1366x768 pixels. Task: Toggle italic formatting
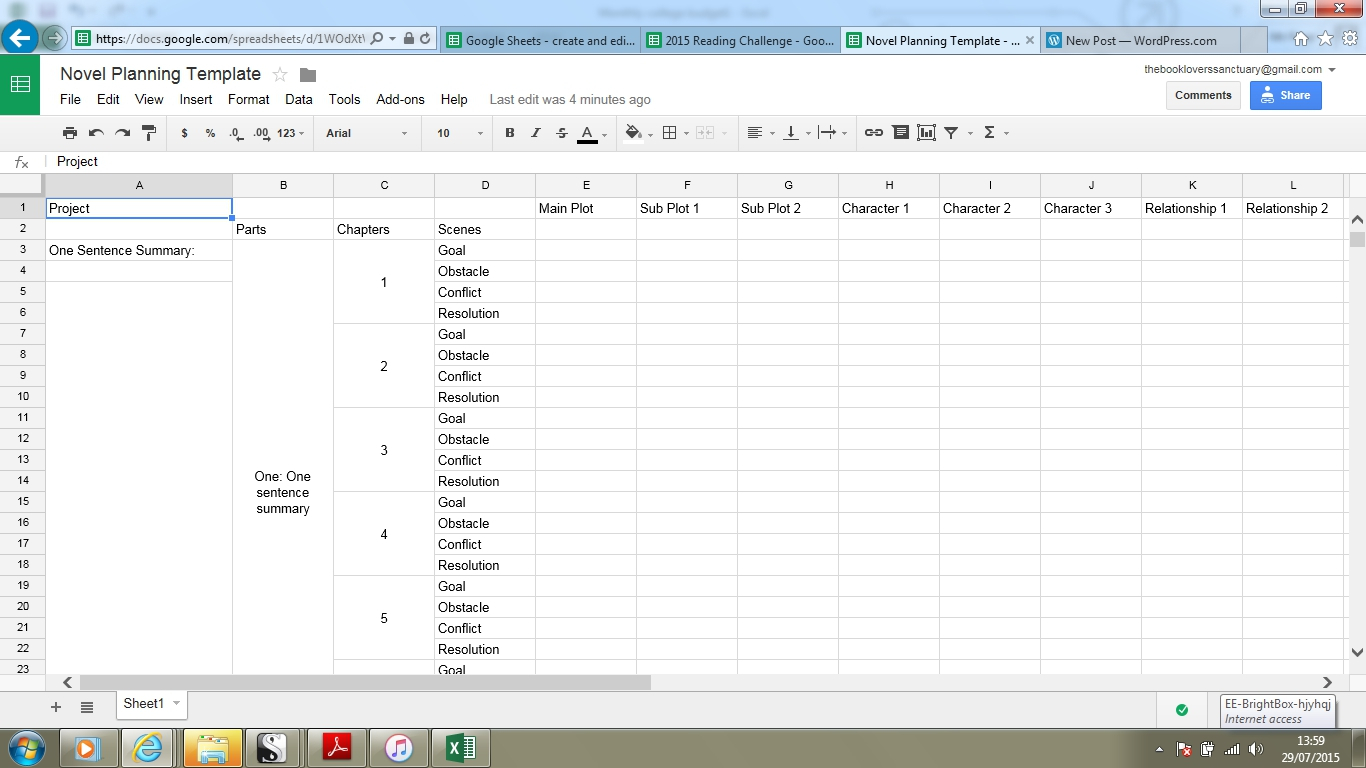[x=536, y=133]
